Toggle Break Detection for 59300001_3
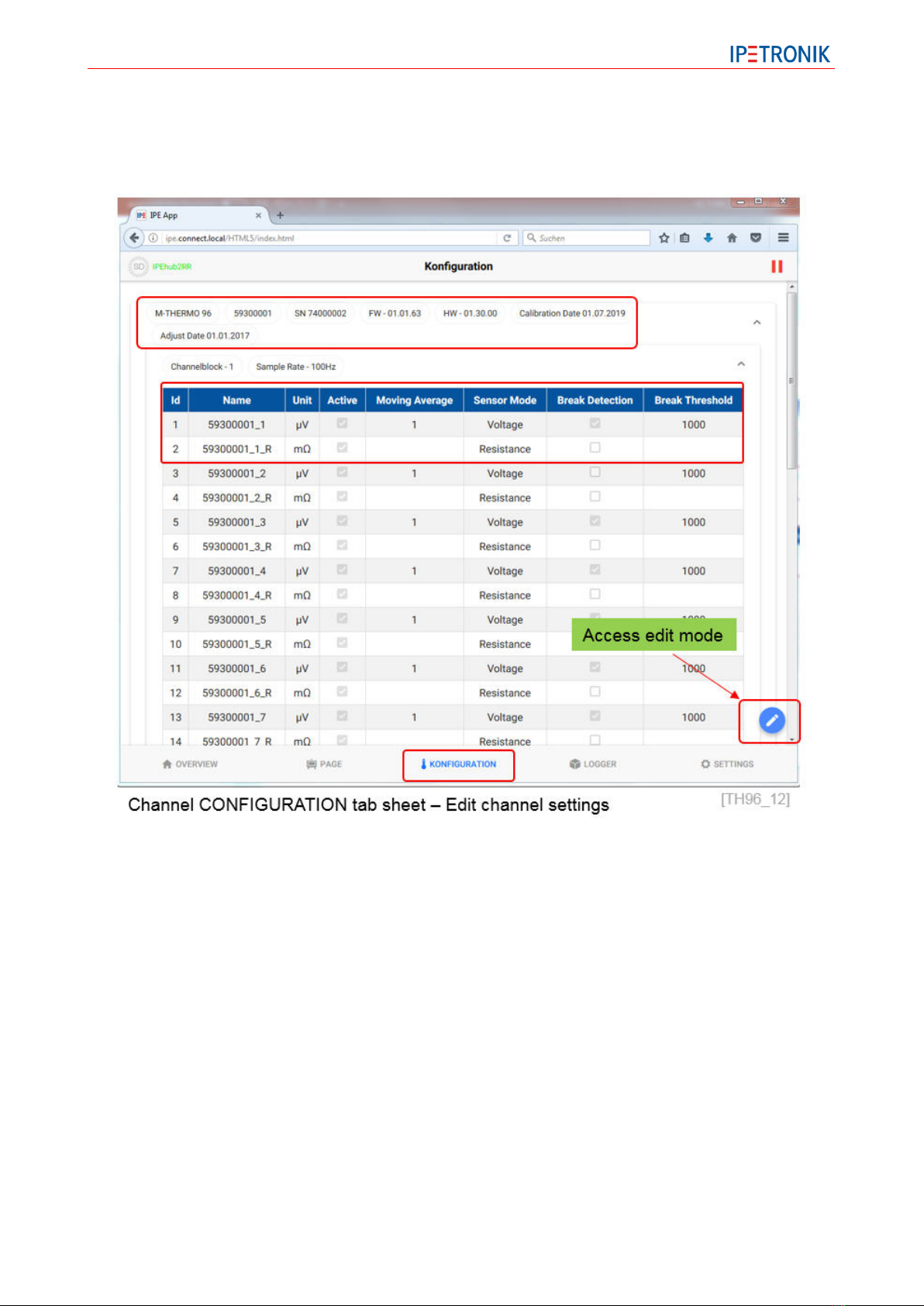The width and height of the screenshot is (924, 1306). tap(595, 521)
